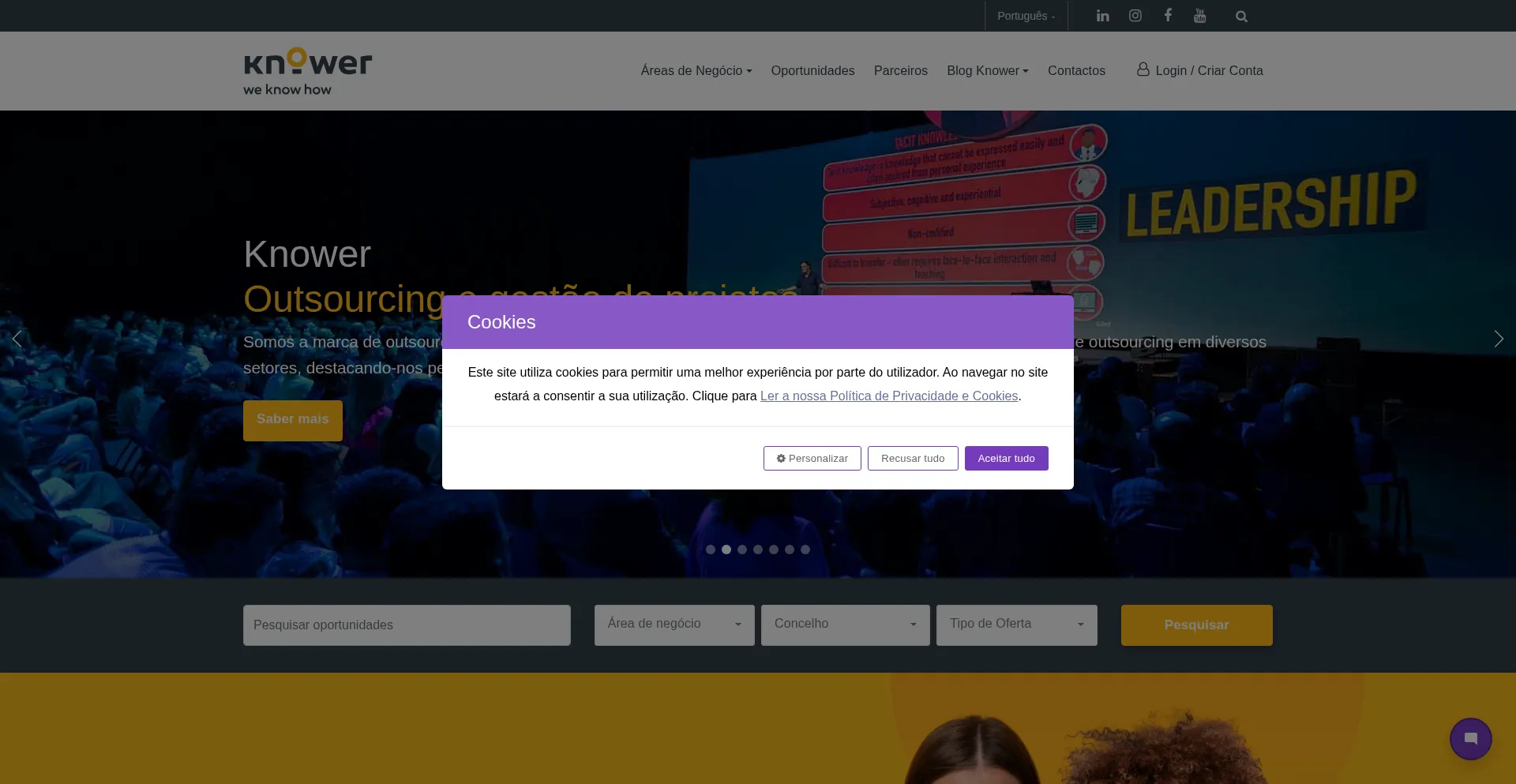Expand the Blog Knower menu
This screenshot has height=784, width=1516.
click(x=988, y=71)
